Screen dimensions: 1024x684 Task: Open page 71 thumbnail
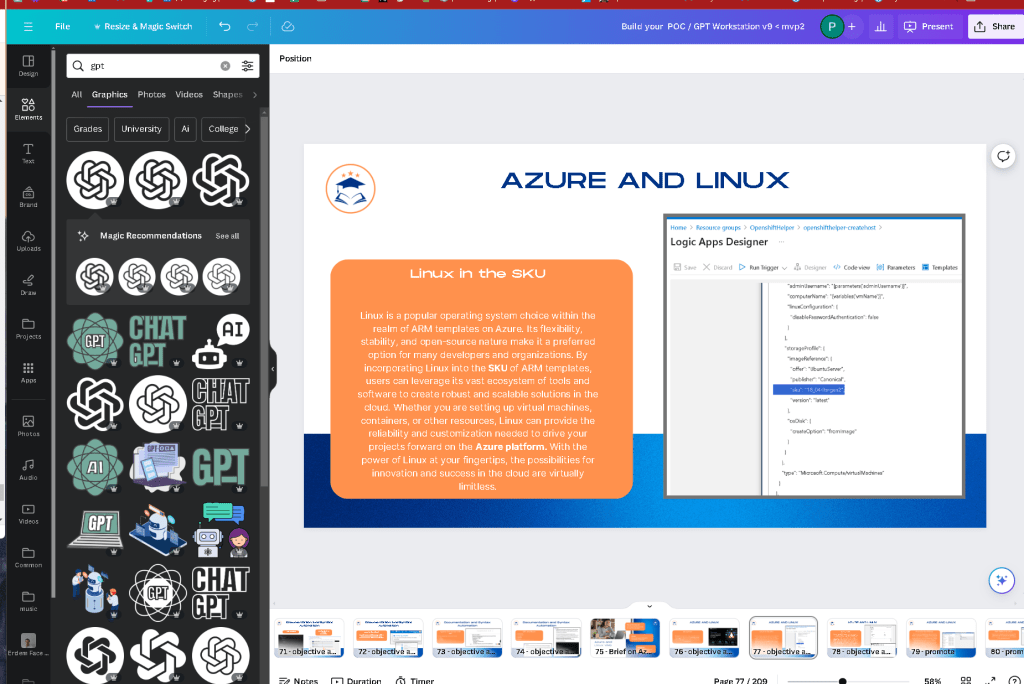point(309,638)
